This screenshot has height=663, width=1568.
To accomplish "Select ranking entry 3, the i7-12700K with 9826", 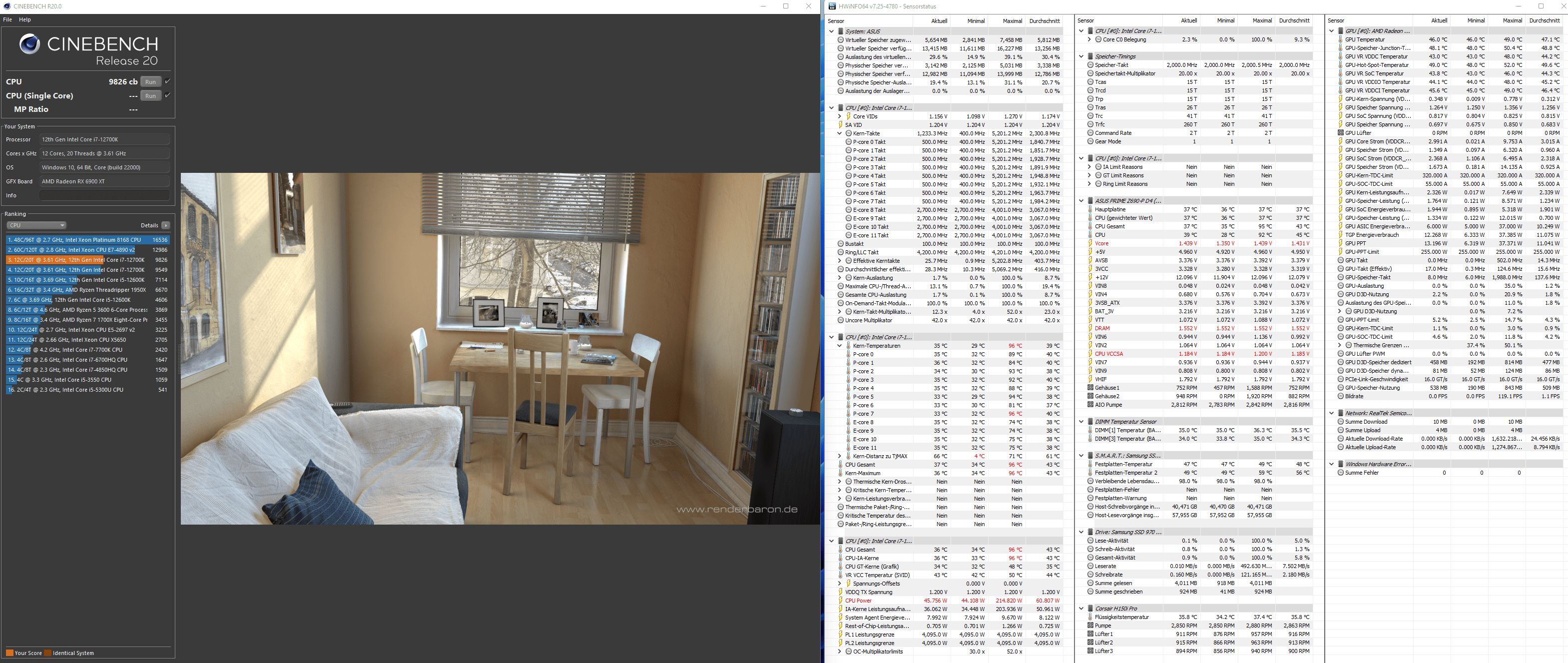I will click(x=87, y=260).
